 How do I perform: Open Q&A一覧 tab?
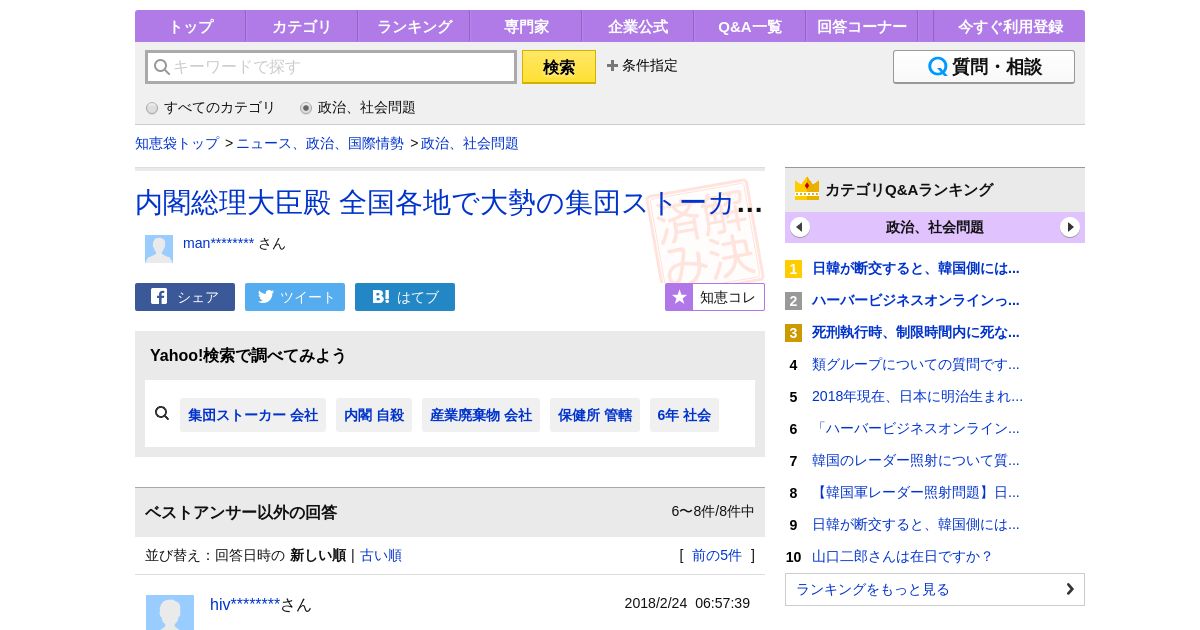click(749, 27)
